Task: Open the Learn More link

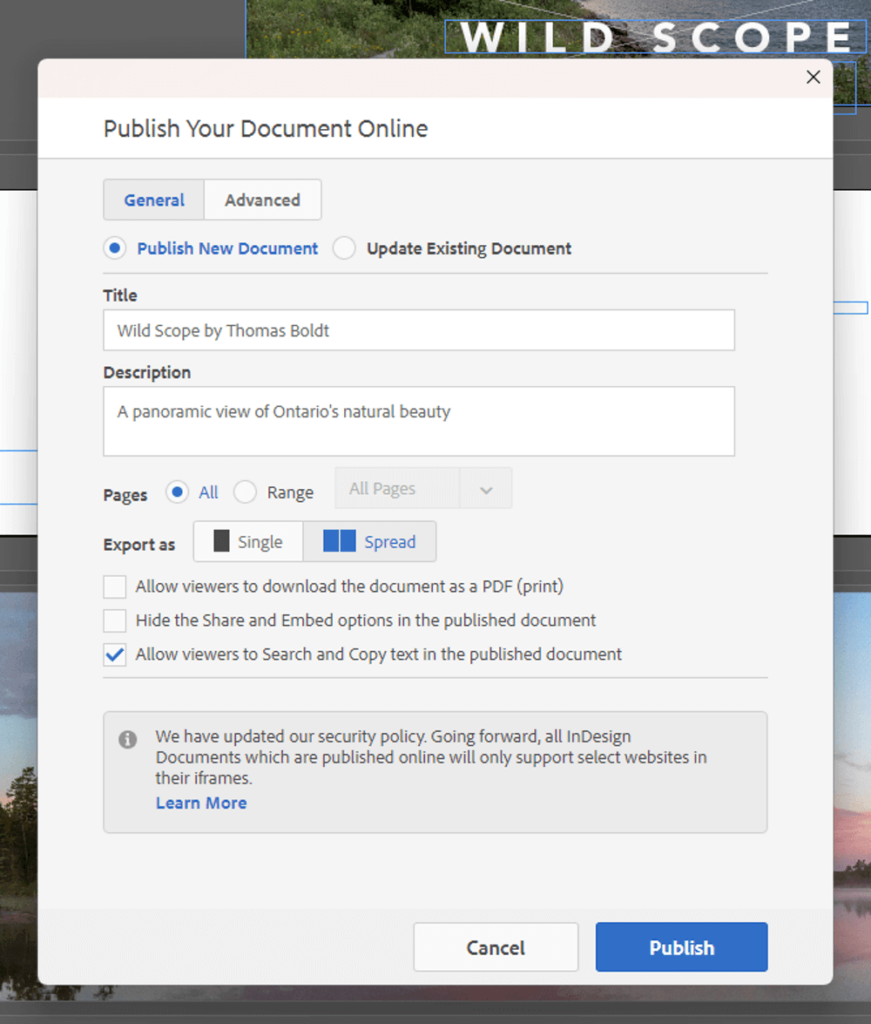Action: click(201, 803)
